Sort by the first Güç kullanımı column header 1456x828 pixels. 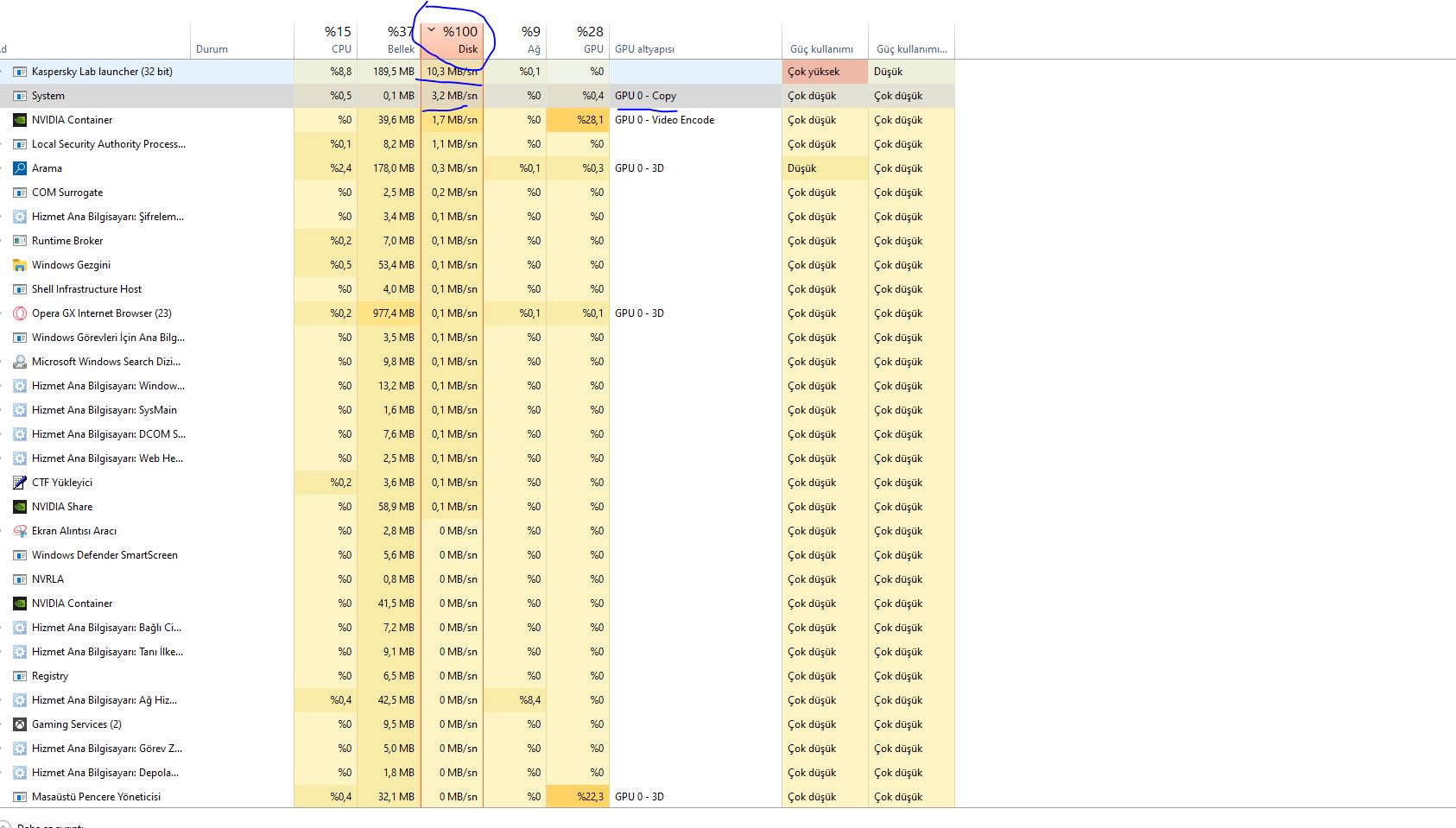click(825, 40)
